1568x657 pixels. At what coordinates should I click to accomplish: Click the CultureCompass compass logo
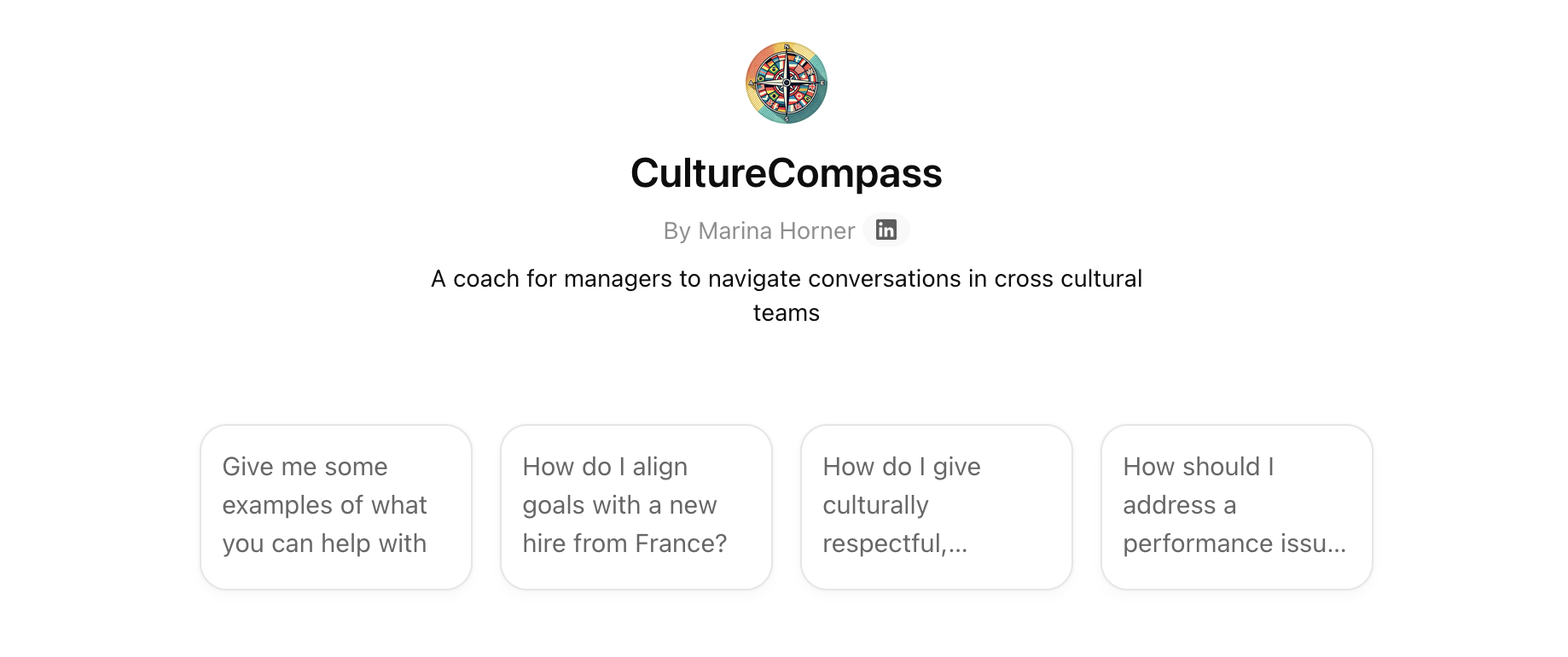click(x=786, y=83)
